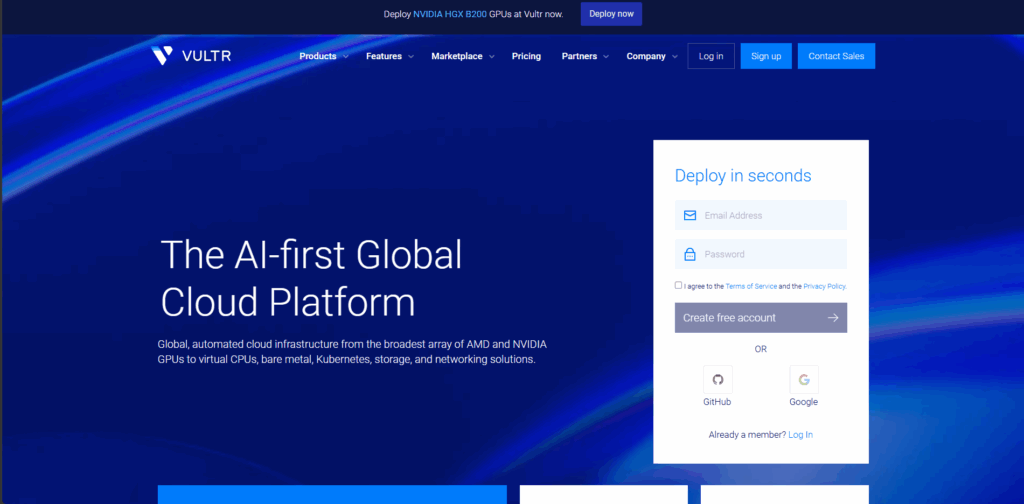The image size is (1024, 504).
Task: Click the Create free account button
Action: point(761,318)
